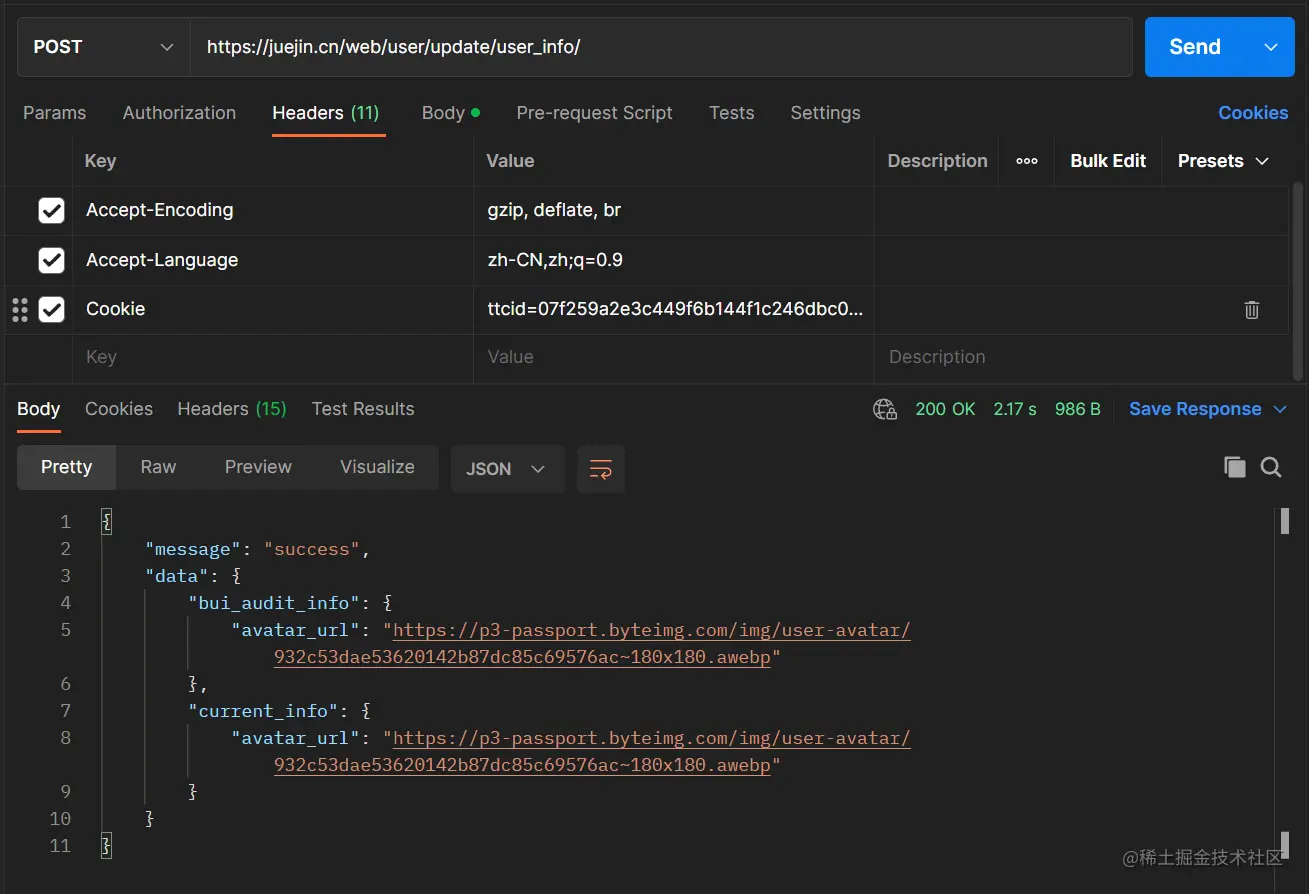Image resolution: width=1309 pixels, height=894 pixels.
Task: Uncheck the Accept-Encoding header
Action: tap(51, 211)
